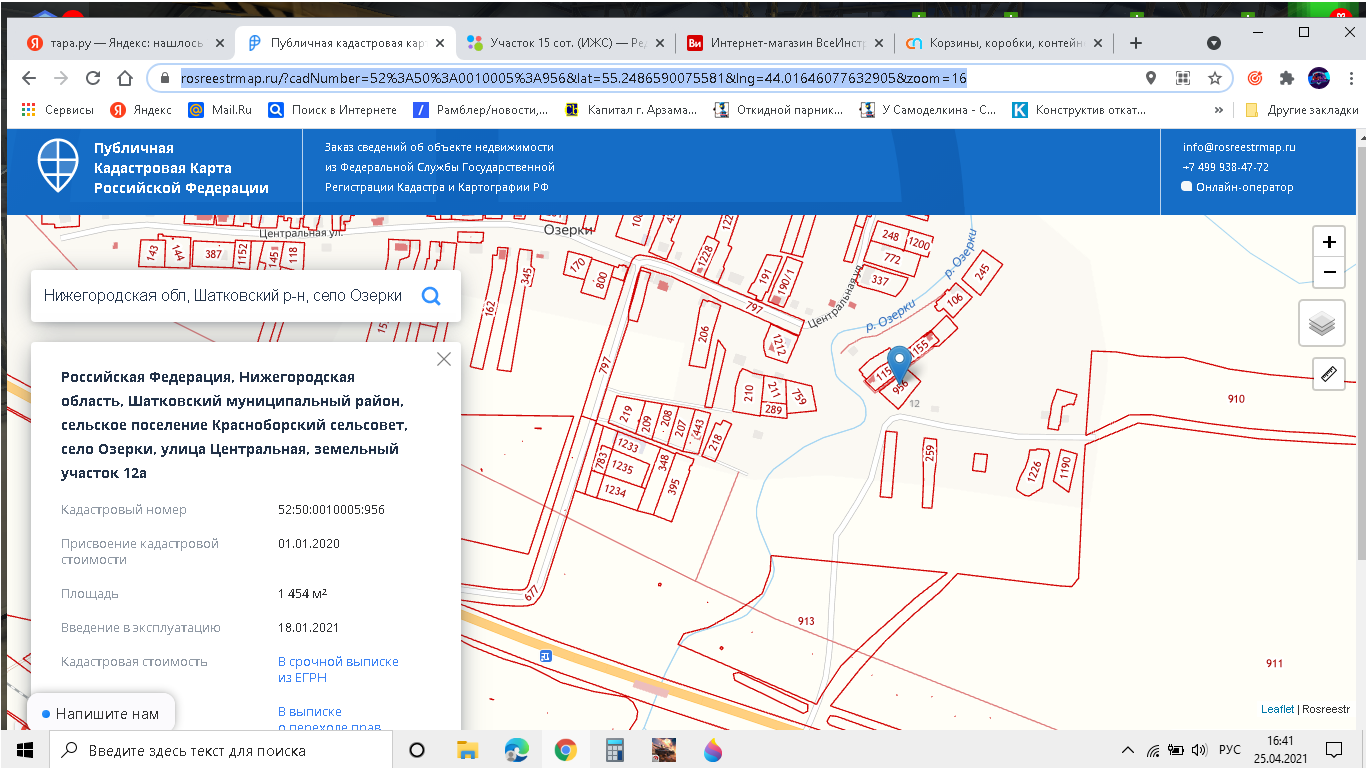Show hidden system tray icons
Viewport: 1366px width, 768px height.
coord(1128,750)
